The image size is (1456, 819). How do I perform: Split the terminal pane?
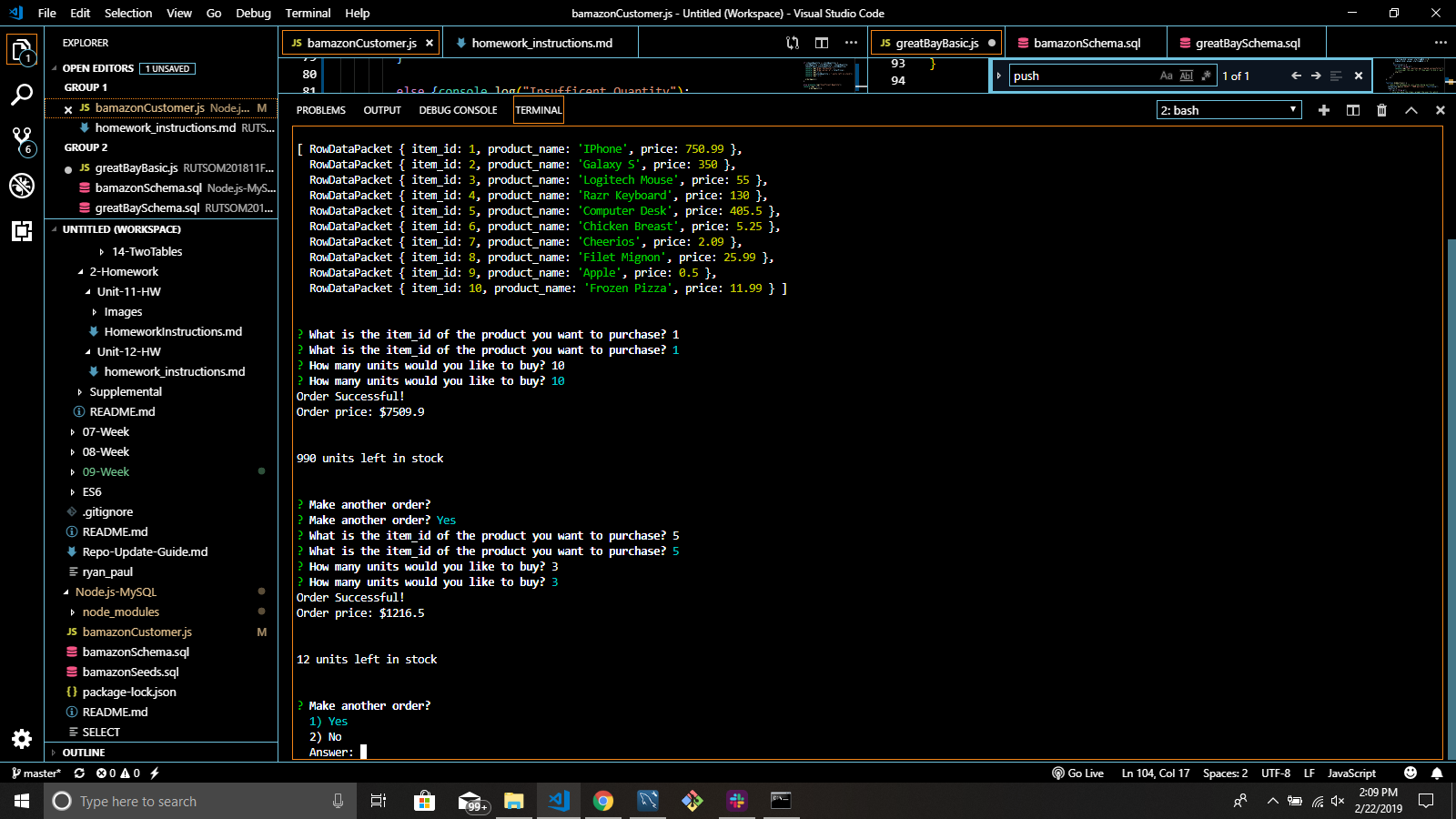pyautogui.click(x=1353, y=110)
